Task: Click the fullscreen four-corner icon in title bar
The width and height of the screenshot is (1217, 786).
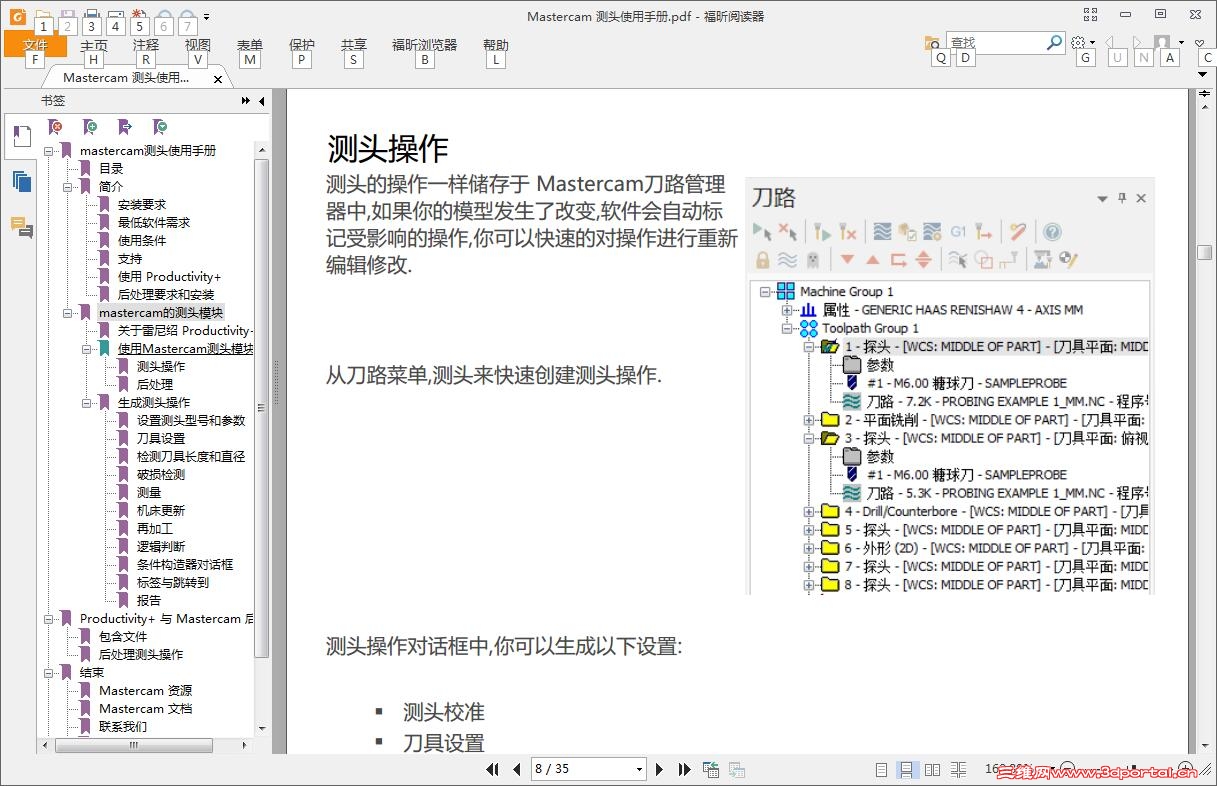Action: coord(1091,14)
